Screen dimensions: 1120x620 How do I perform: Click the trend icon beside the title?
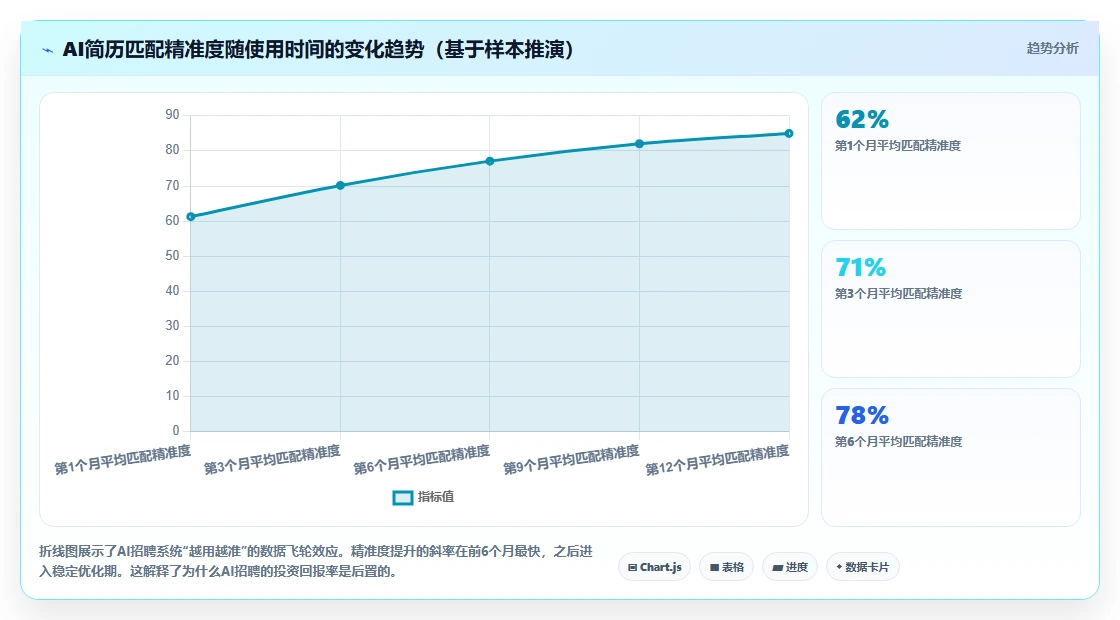[48, 50]
